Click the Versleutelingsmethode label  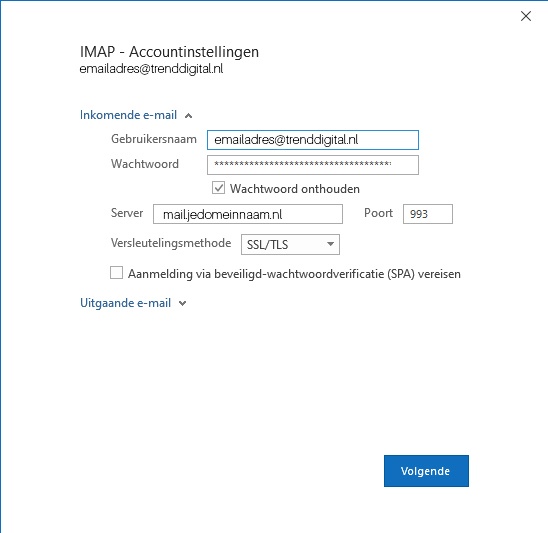(x=171, y=243)
